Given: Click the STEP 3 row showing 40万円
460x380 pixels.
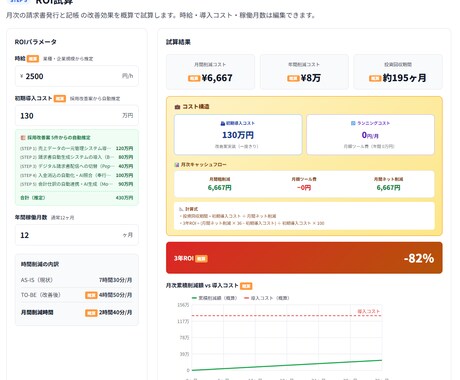Looking at the screenshot, I should (x=76, y=166).
